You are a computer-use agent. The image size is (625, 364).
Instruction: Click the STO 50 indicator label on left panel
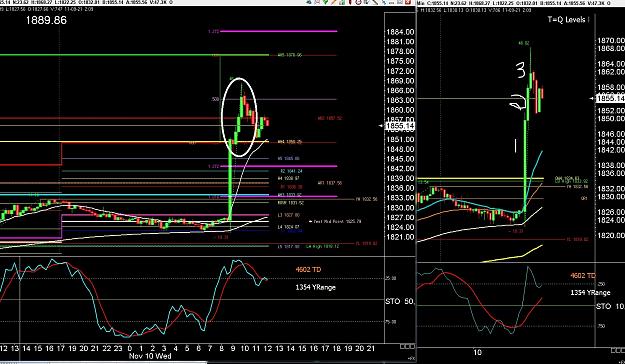400,301
